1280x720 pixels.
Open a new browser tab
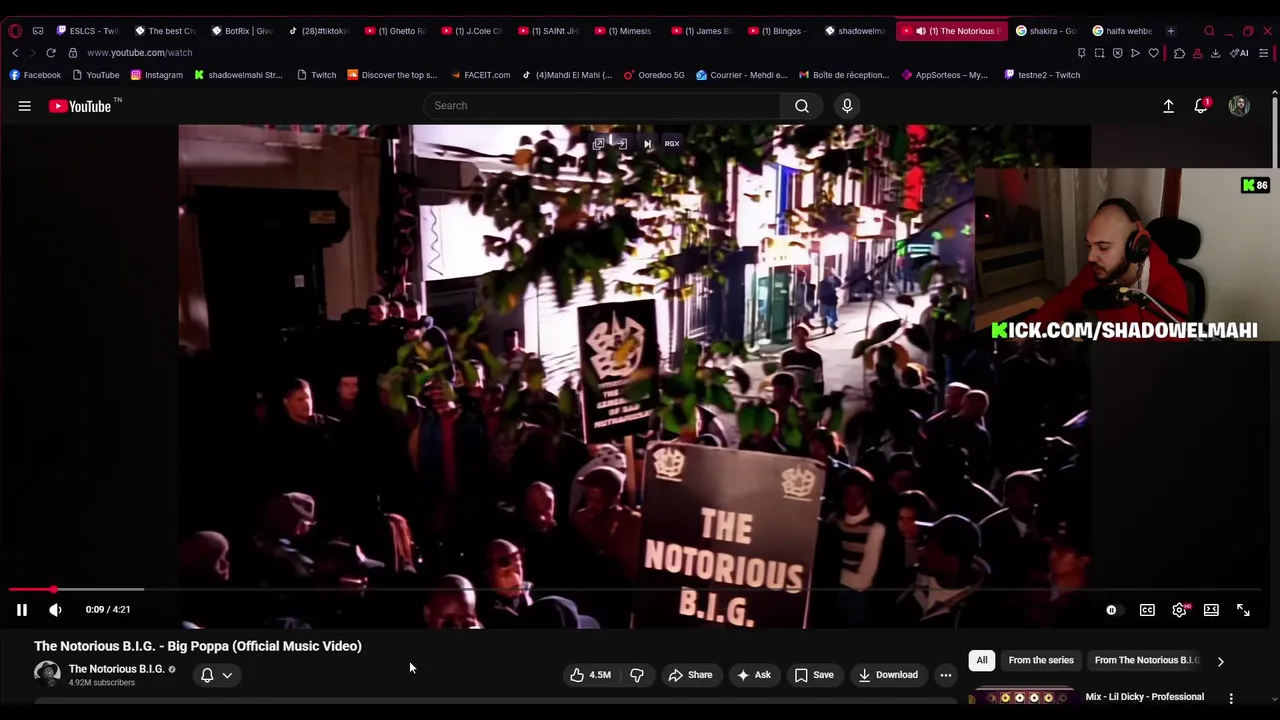[1171, 31]
